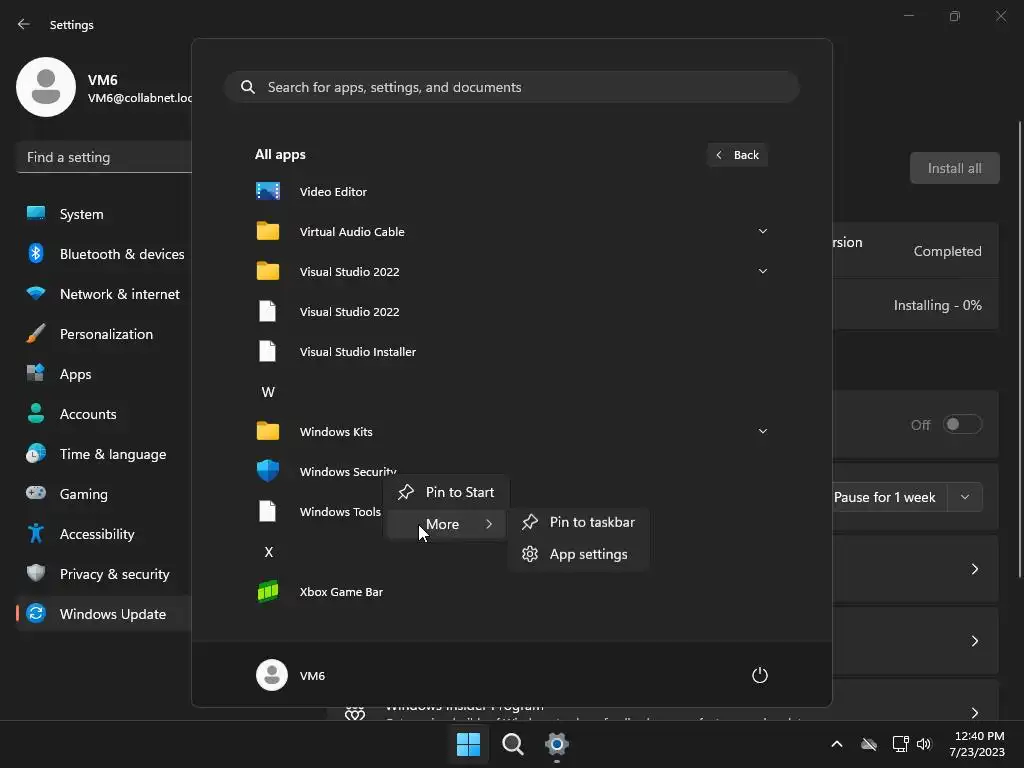The width and height of the screenshot is (1024, 768).
Task: Expand Virtual Audio Cable folder chevron
Action: [762, 231]
